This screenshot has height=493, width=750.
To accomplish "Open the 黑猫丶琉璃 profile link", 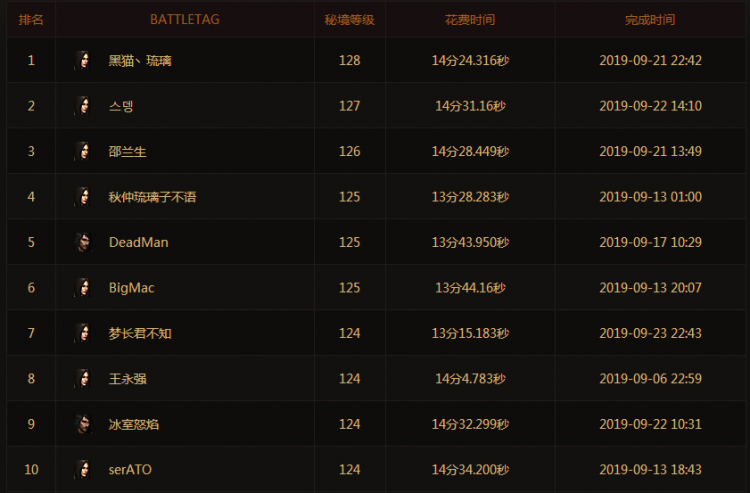I will [140, 60].
